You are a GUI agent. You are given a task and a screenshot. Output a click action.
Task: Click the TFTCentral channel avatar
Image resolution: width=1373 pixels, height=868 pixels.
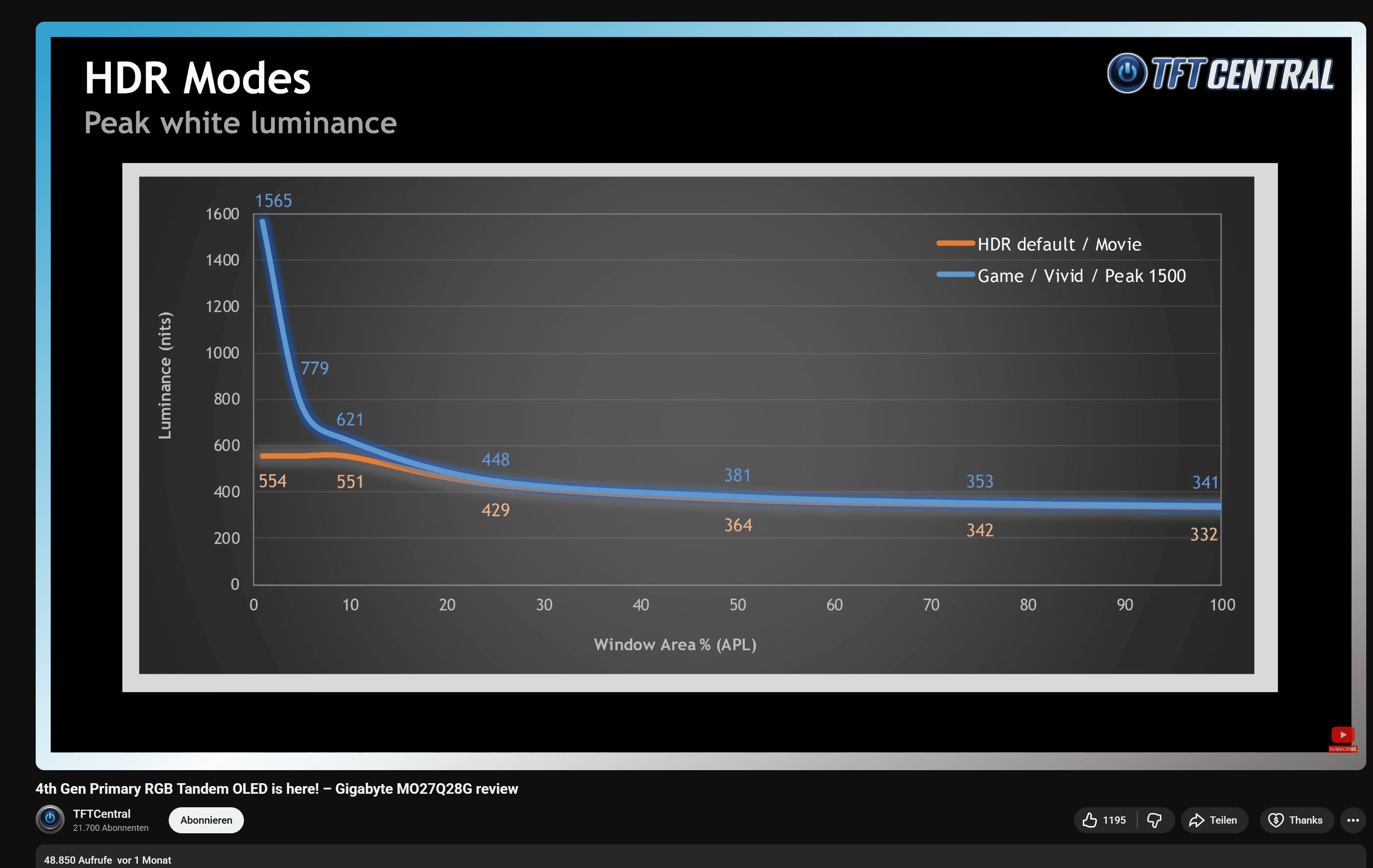[50, 819]
